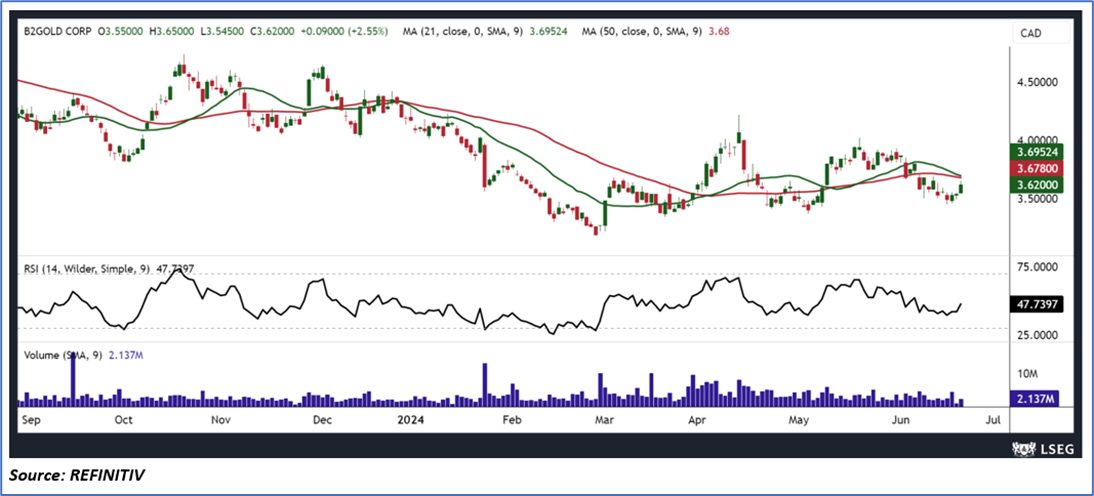Click the 3.50000 price axis tick
The height and width of the screenshot is (496, 1094).
coord(1037,199)
